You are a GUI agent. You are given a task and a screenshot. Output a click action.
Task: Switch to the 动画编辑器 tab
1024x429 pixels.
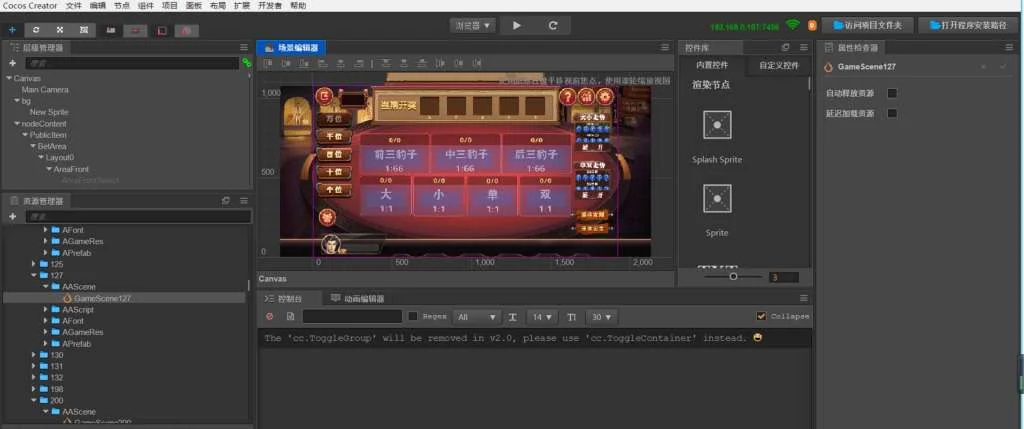coord(357,298)
